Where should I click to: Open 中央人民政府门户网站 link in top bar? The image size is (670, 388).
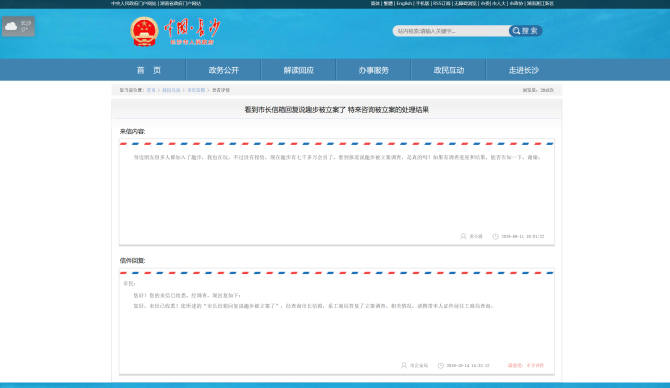point(134,3)
